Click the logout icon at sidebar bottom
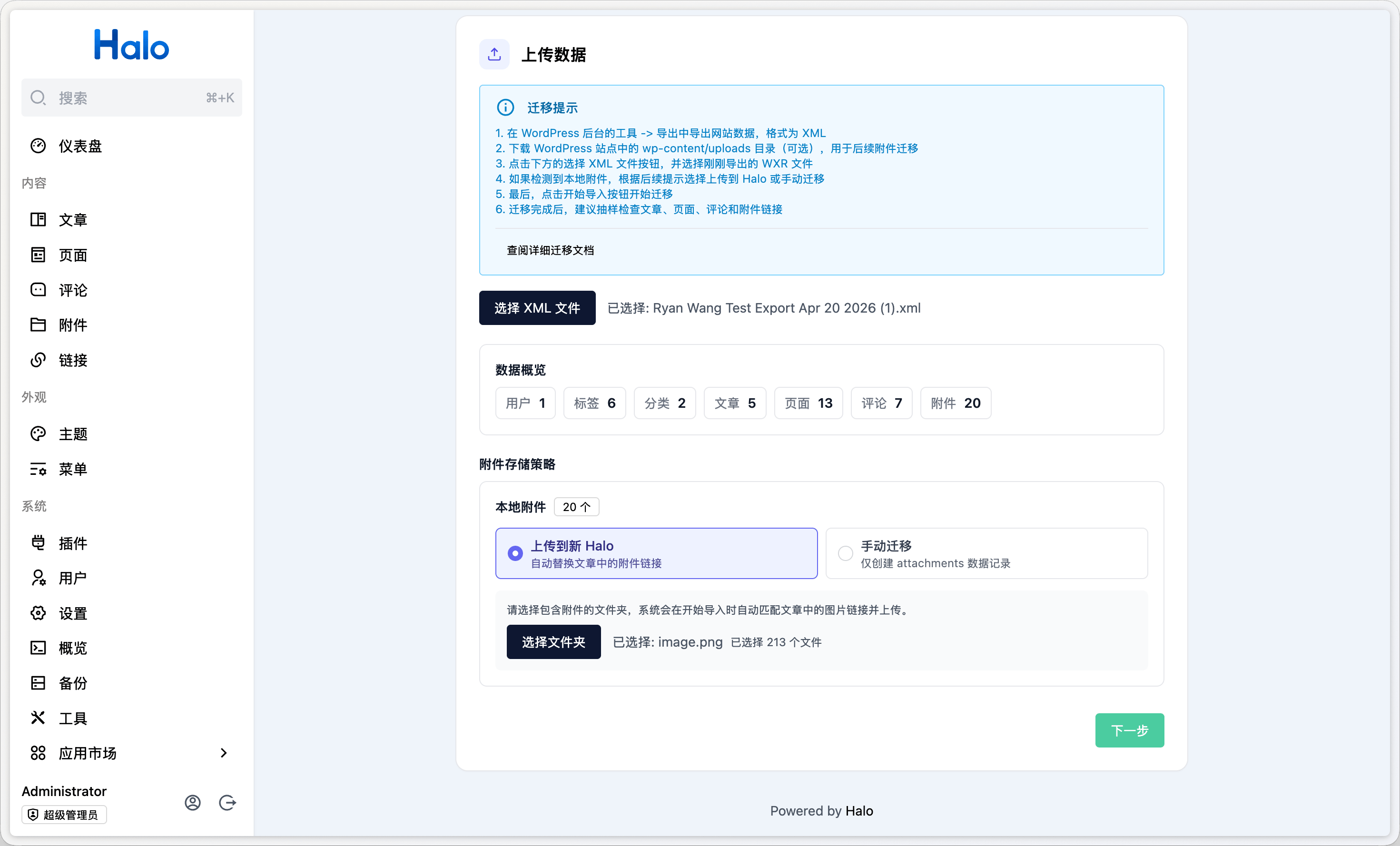 tap(227, 802)
